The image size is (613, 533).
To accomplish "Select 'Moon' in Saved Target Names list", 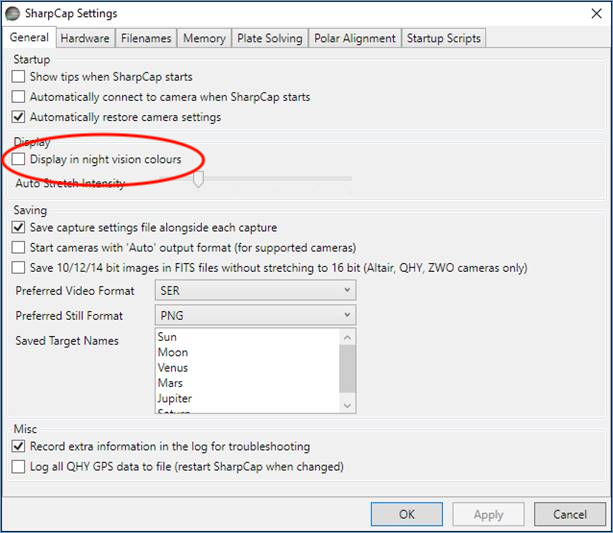I will coord(172,352).
